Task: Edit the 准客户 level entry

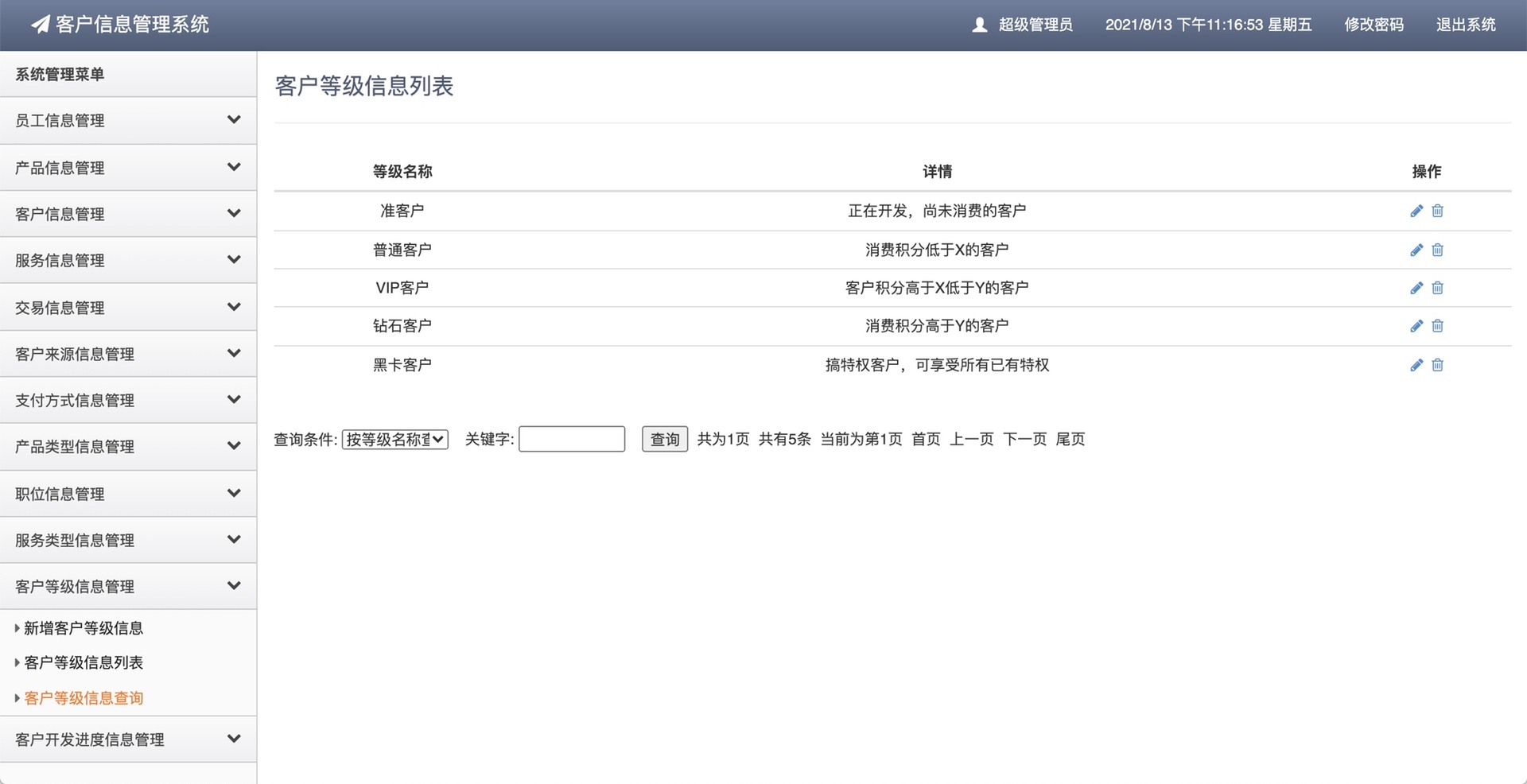Action: (1416, 211)
